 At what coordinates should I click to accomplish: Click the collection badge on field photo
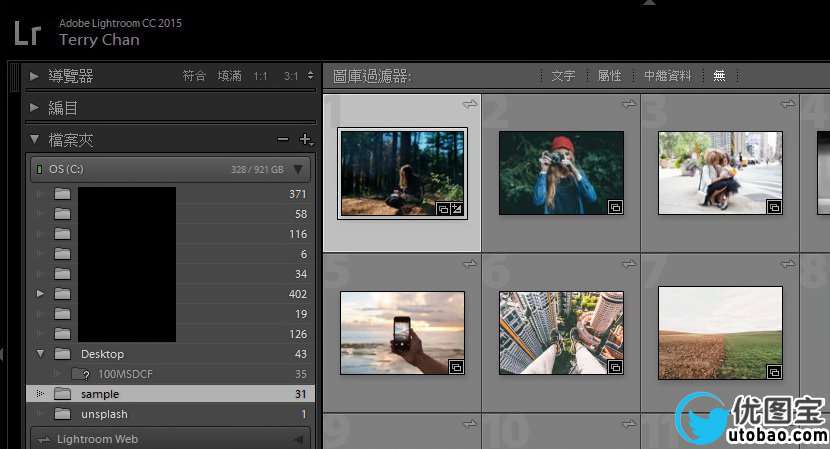click(x=774, y=372)
